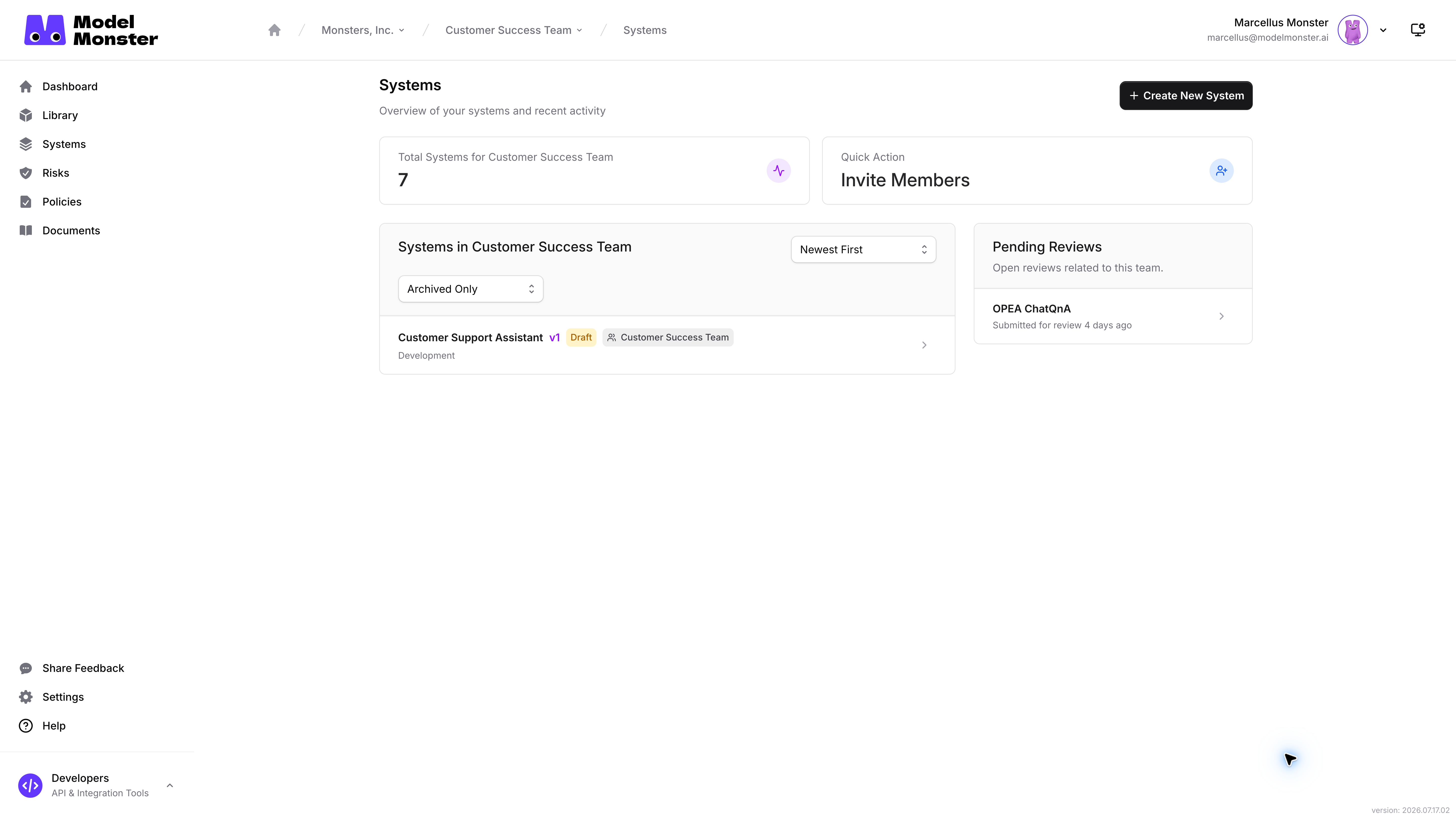Click the Developers code icon
1456x819 pixels.
[x=31, y=786]
